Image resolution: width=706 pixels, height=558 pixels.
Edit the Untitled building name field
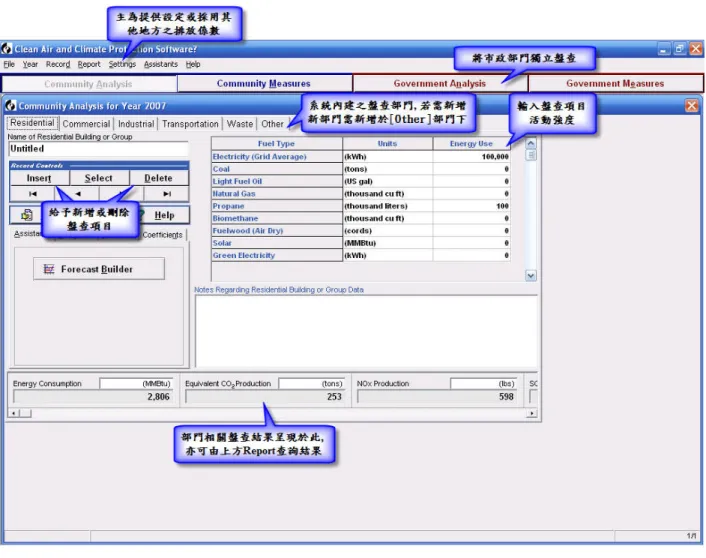pos(98,149)
